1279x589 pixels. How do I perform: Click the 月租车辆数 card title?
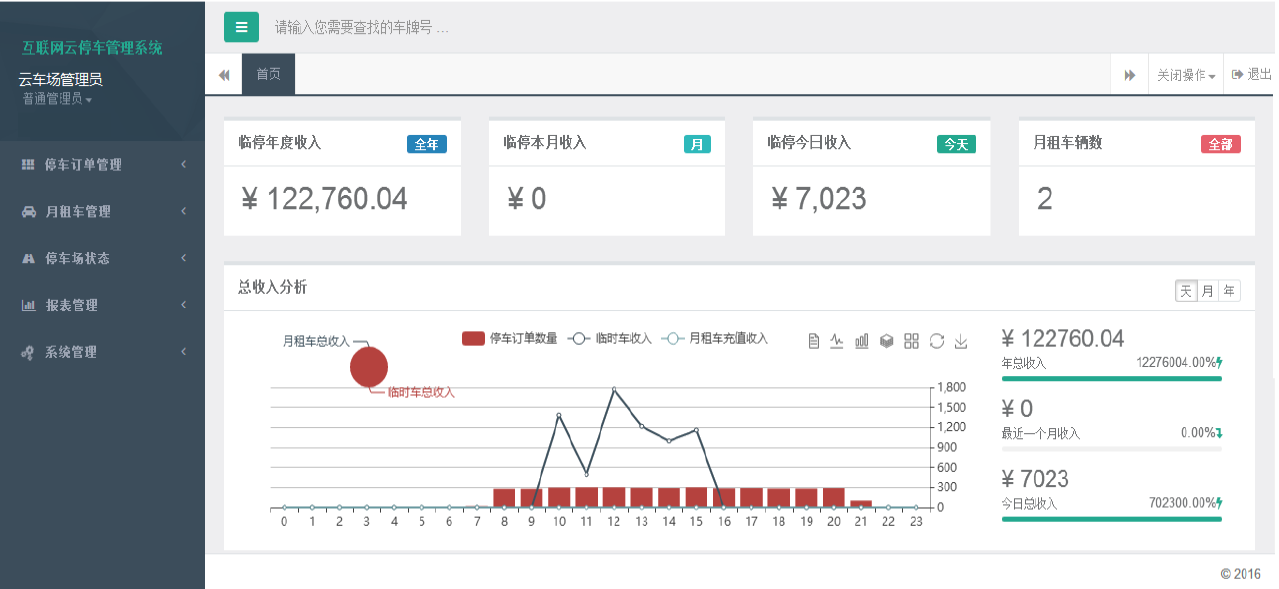coord(1068,143)
